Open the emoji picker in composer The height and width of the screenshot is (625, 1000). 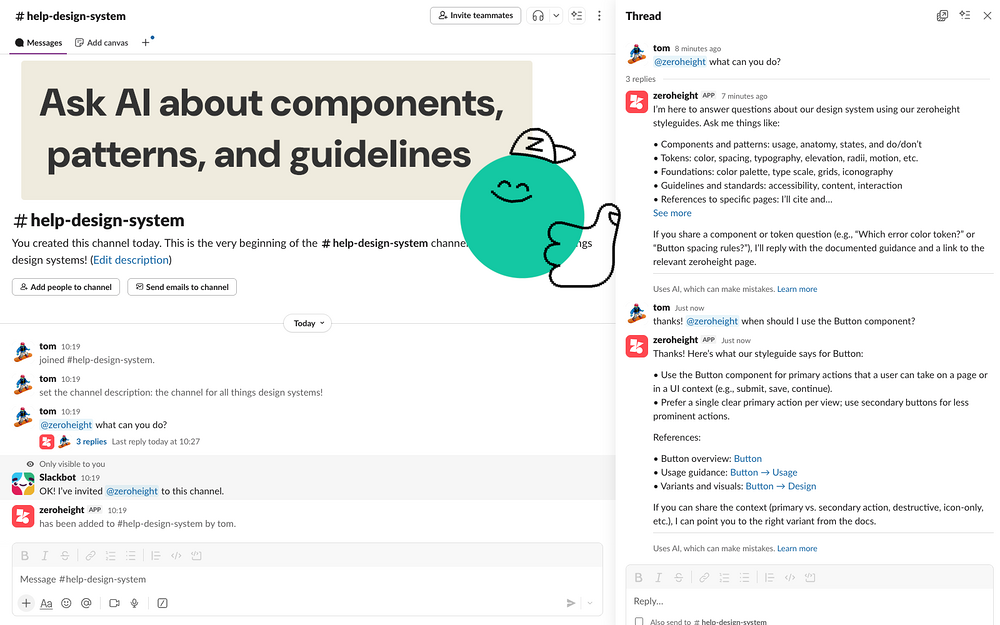coord(66,603)
